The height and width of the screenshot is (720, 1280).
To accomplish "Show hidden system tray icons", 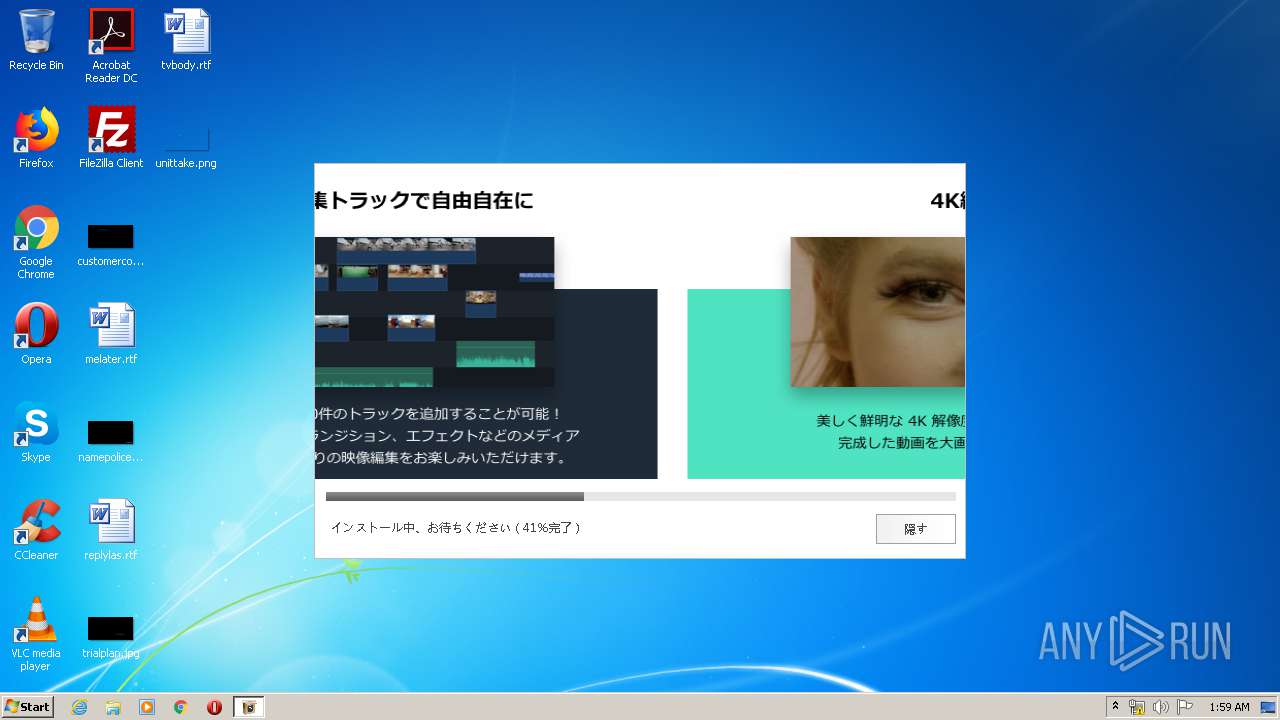I will pos(1115,707).
